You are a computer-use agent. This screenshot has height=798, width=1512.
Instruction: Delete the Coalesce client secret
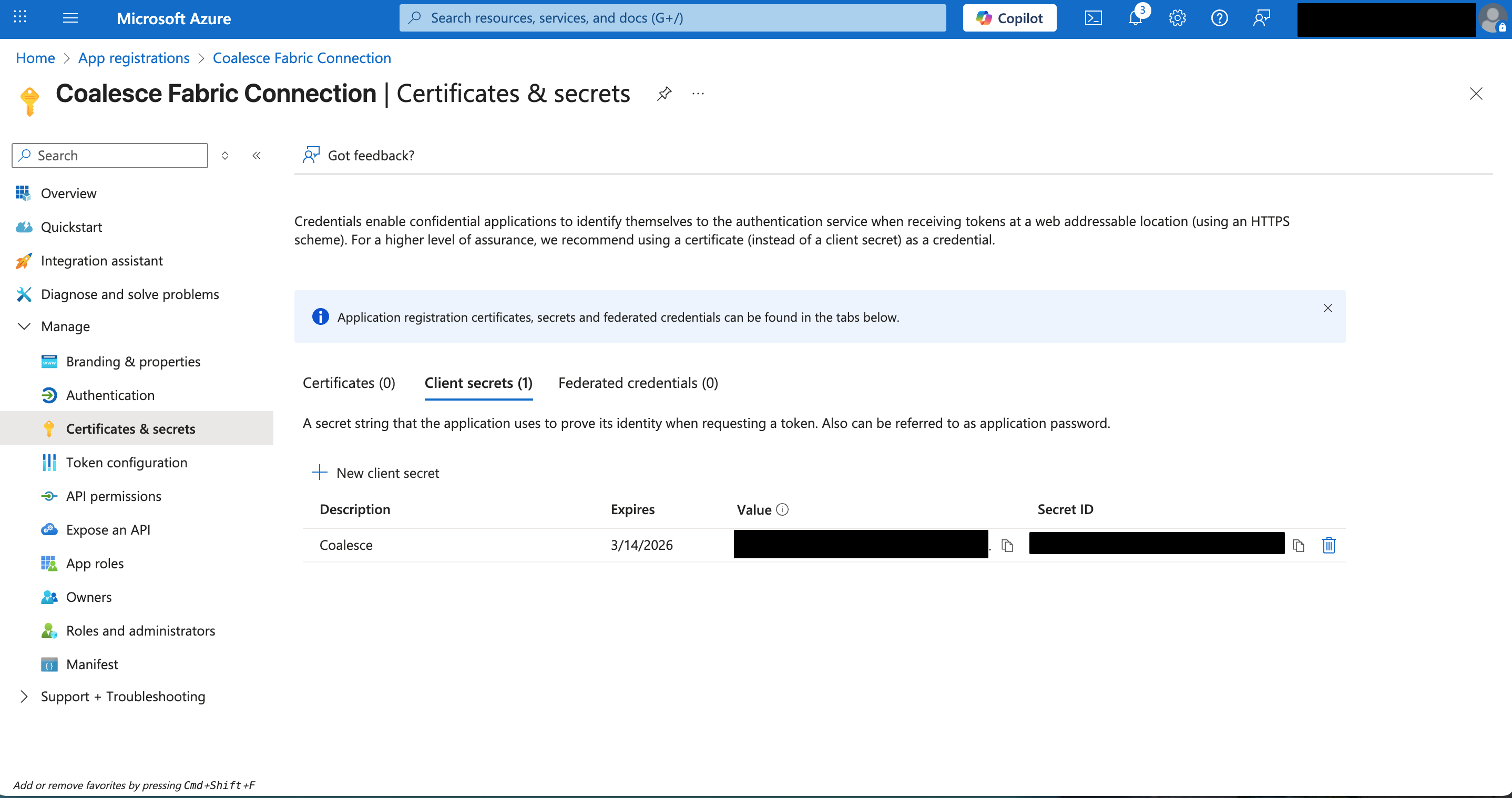tap(1329, 546)
